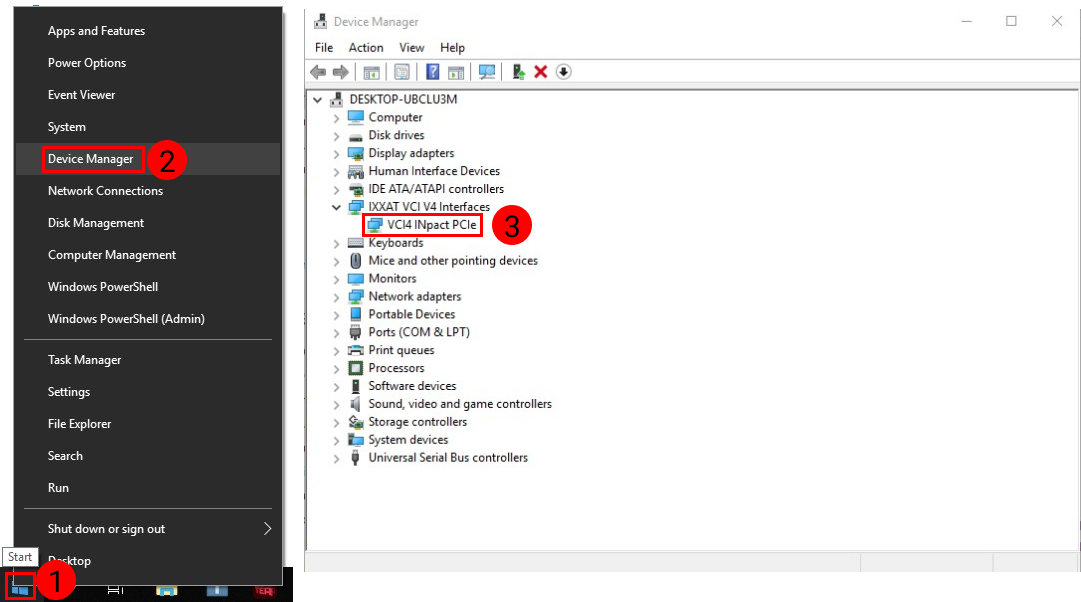The image size is (1081, 602).
Task: Click the Disable device toolbar icon
Action: point(562,71)
